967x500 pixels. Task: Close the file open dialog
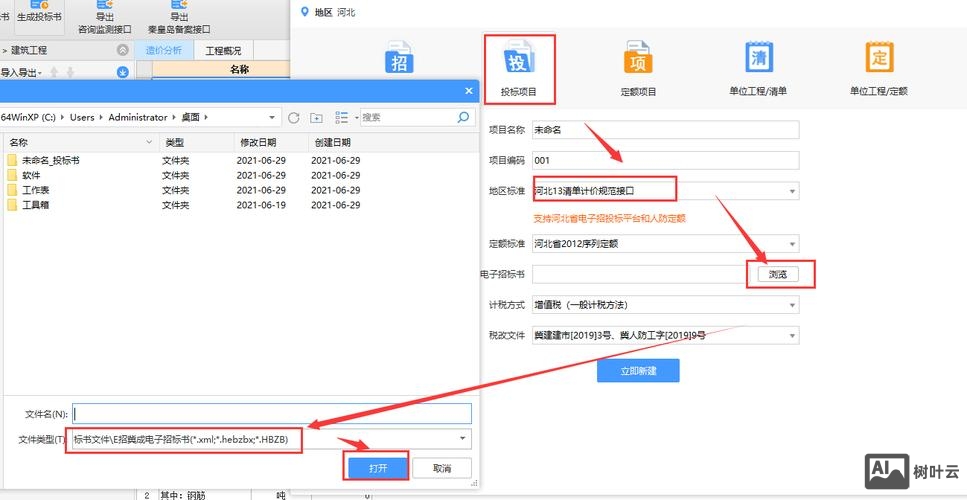click(x=469, y=91)
